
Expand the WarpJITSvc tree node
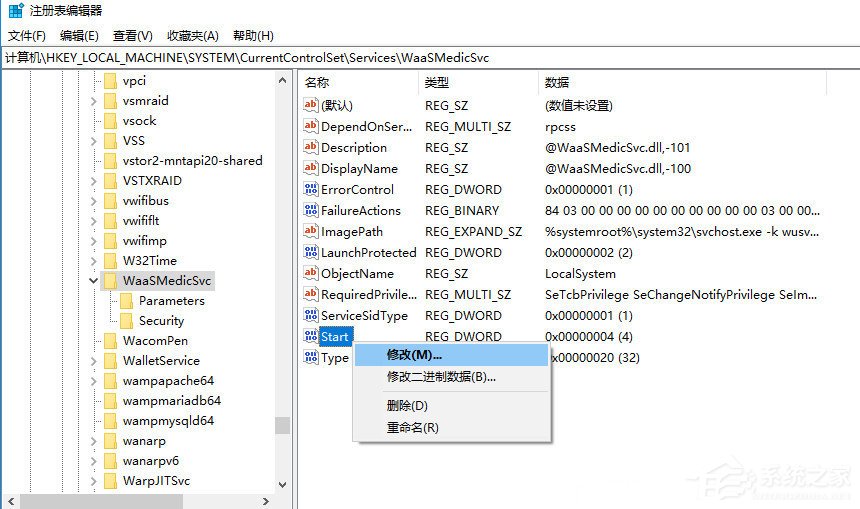point(93,482)
